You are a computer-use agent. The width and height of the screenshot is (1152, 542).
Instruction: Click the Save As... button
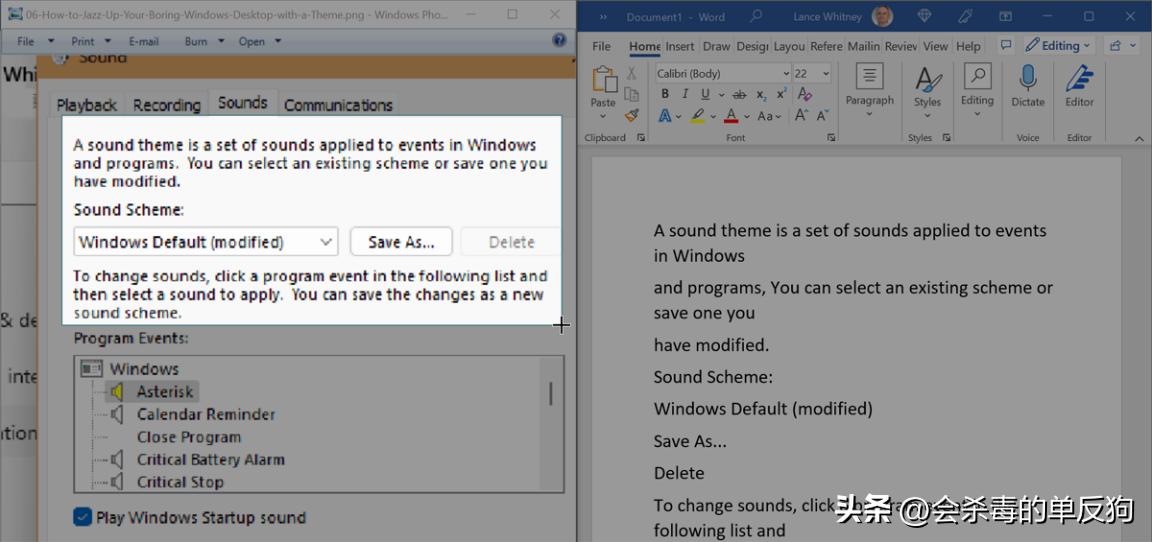tap(400, 242)
